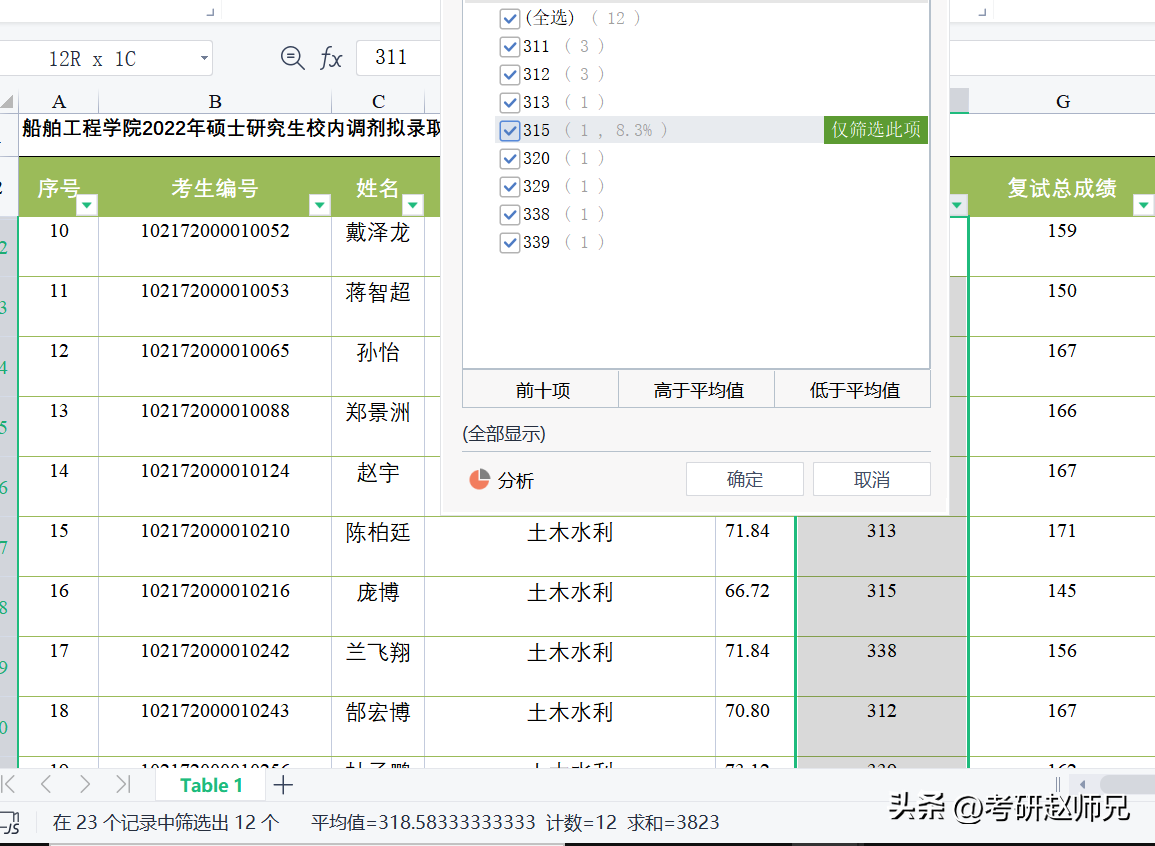Select 复试总成绩 value 171

[1062, 546]
